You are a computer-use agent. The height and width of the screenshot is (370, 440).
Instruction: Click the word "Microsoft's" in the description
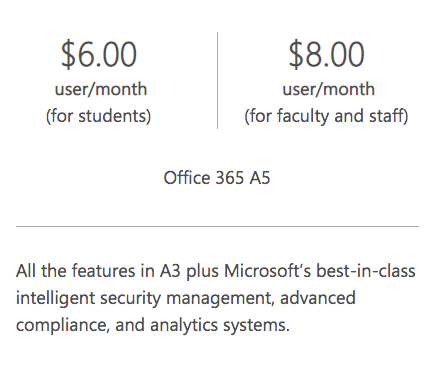click(267, 271)
